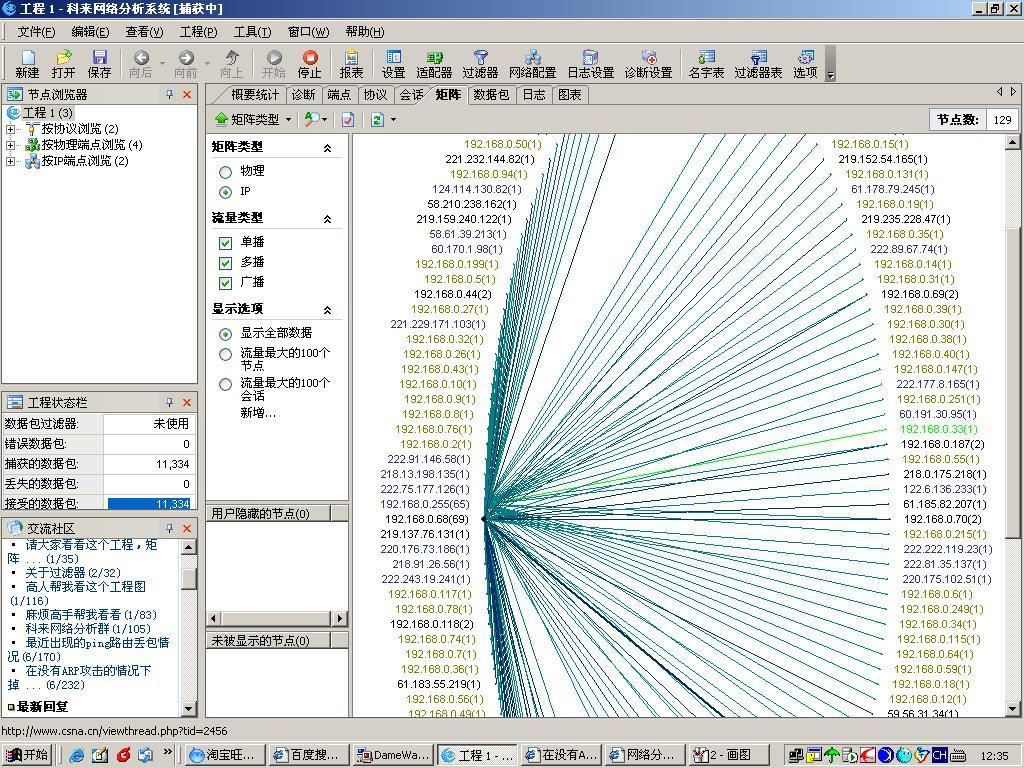Image resolution: width=1024 pixels, height=768 pixels.
Task: Click the 报表 (Report) toolbar icon
Action: click(351, 63)
